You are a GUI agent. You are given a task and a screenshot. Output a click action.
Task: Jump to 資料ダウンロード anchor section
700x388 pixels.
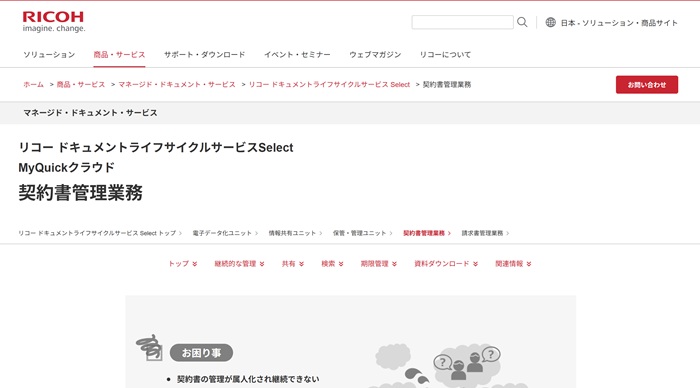click(446, 263)
